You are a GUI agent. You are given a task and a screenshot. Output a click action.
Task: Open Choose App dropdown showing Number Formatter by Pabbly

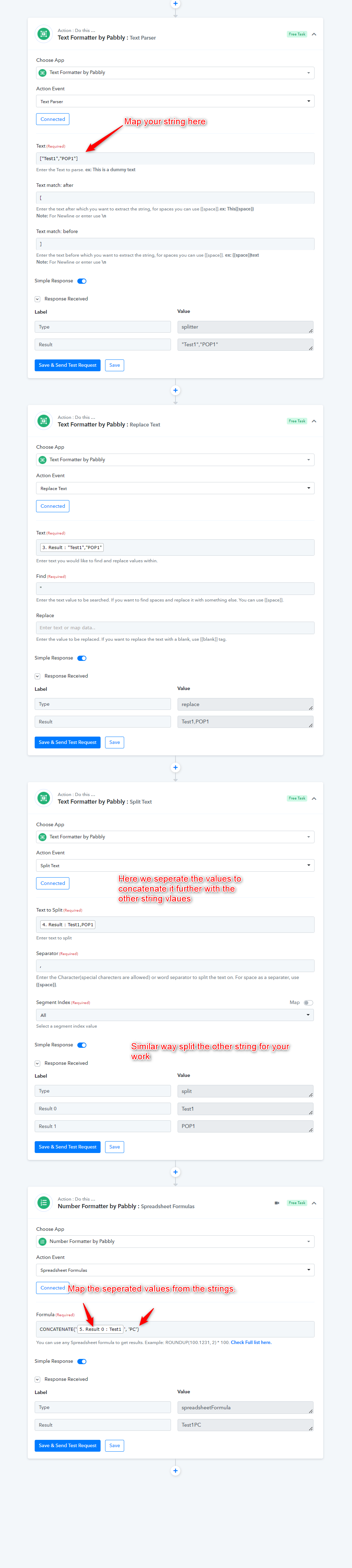coord(175,1241)
